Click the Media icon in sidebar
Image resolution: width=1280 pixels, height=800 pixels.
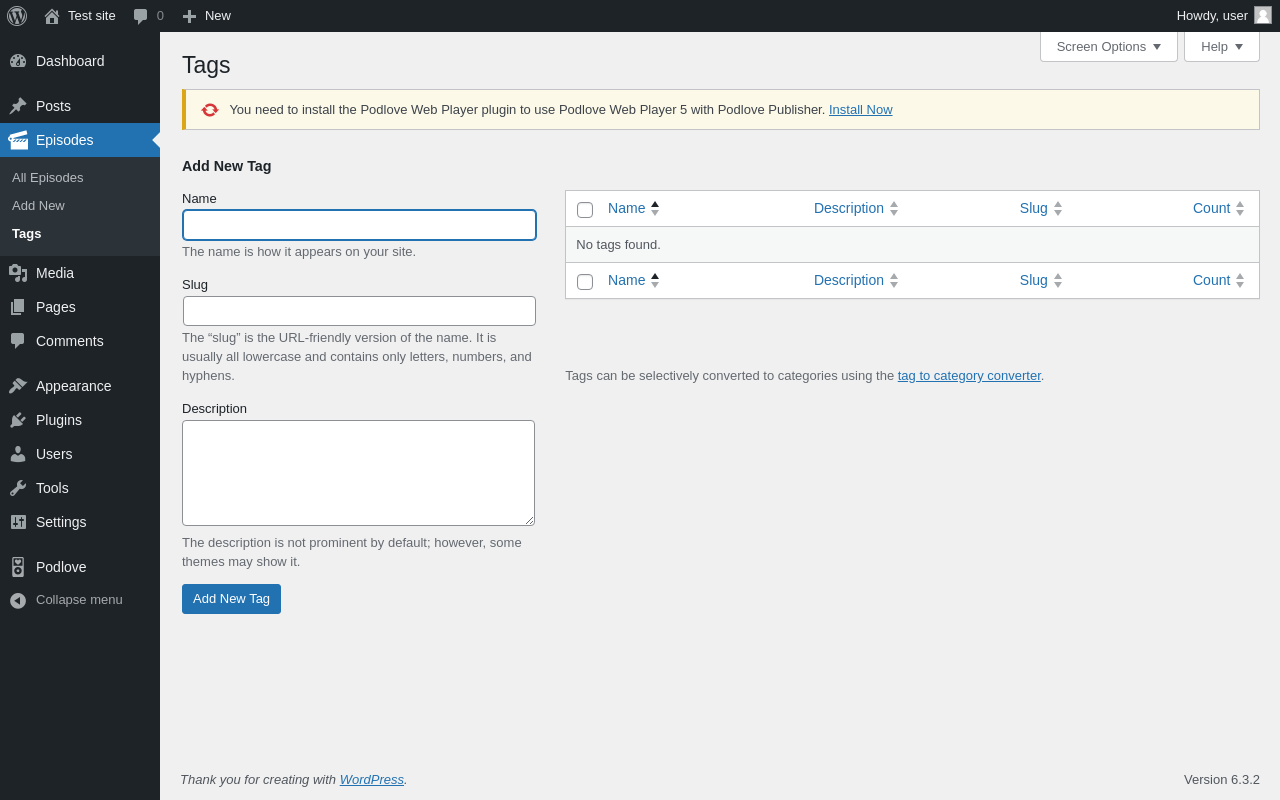click(x=18, y=273)
